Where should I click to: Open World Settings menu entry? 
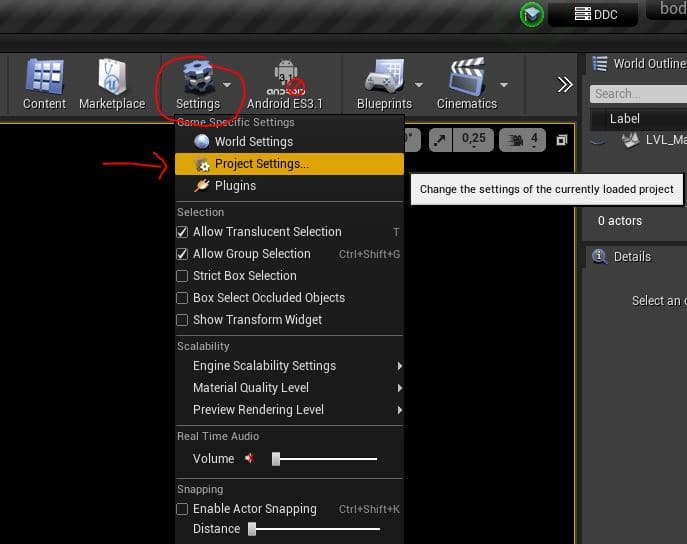tap(253, 142)
